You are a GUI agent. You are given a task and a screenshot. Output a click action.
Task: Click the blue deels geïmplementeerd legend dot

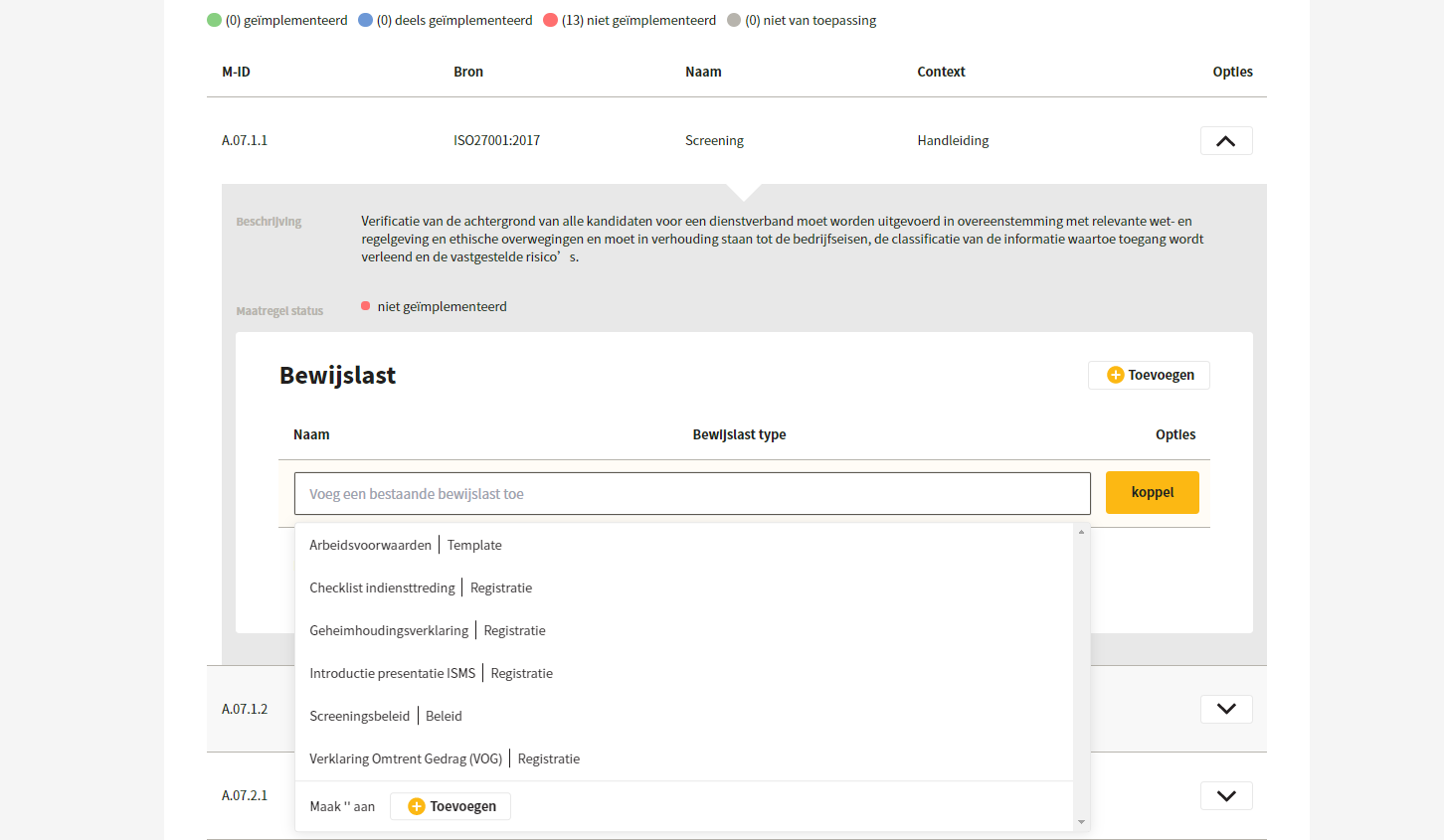pos(365,20)
